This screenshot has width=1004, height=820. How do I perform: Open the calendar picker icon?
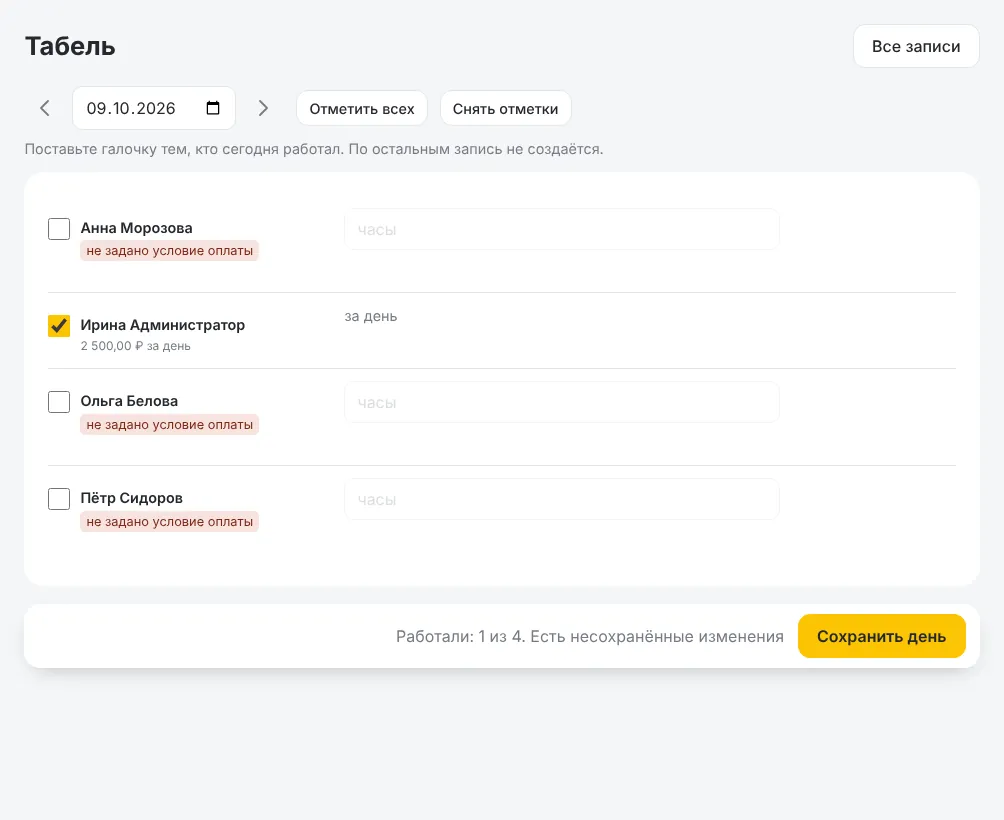213,108
